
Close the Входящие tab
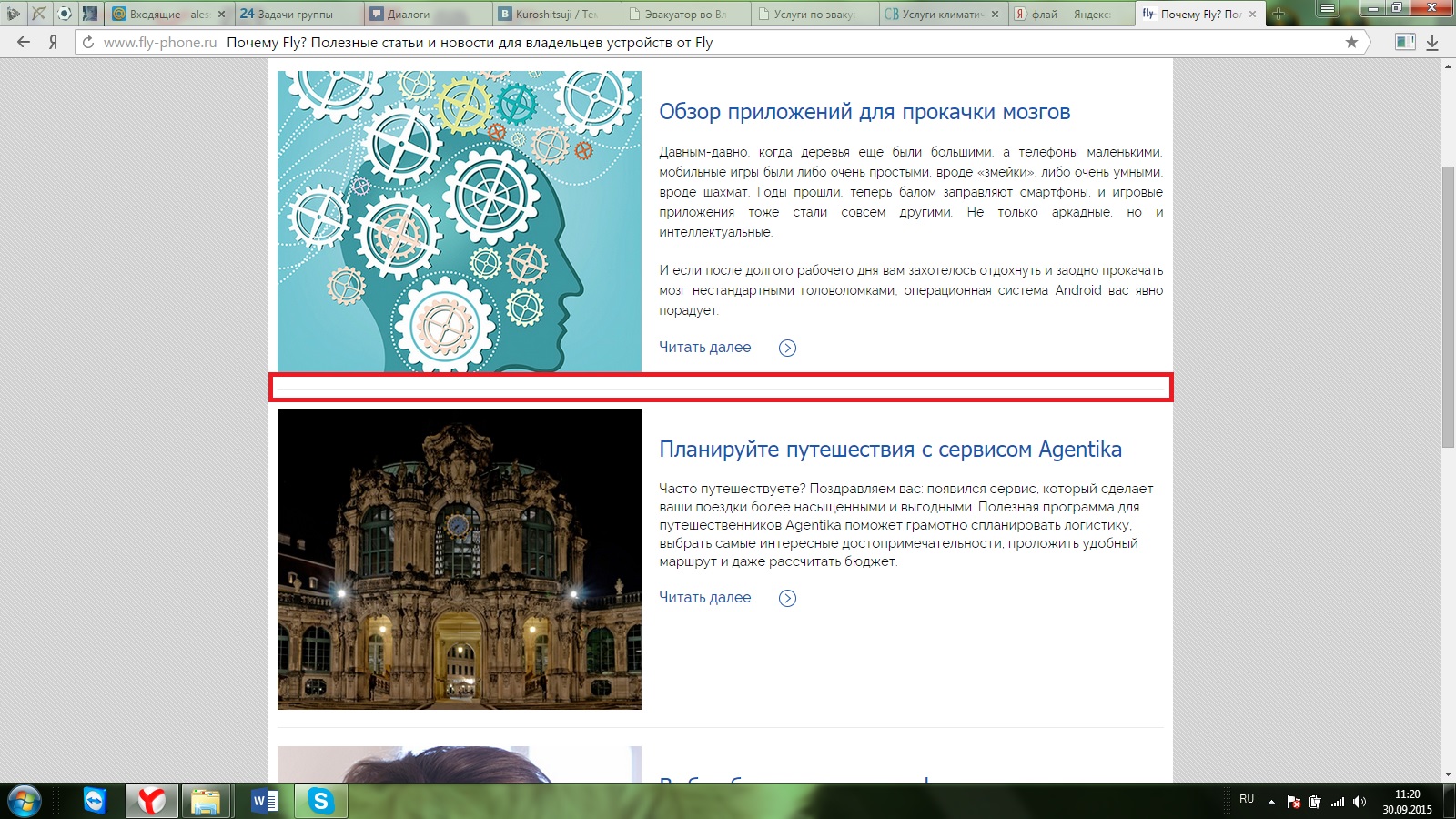[x=221, y=15]
